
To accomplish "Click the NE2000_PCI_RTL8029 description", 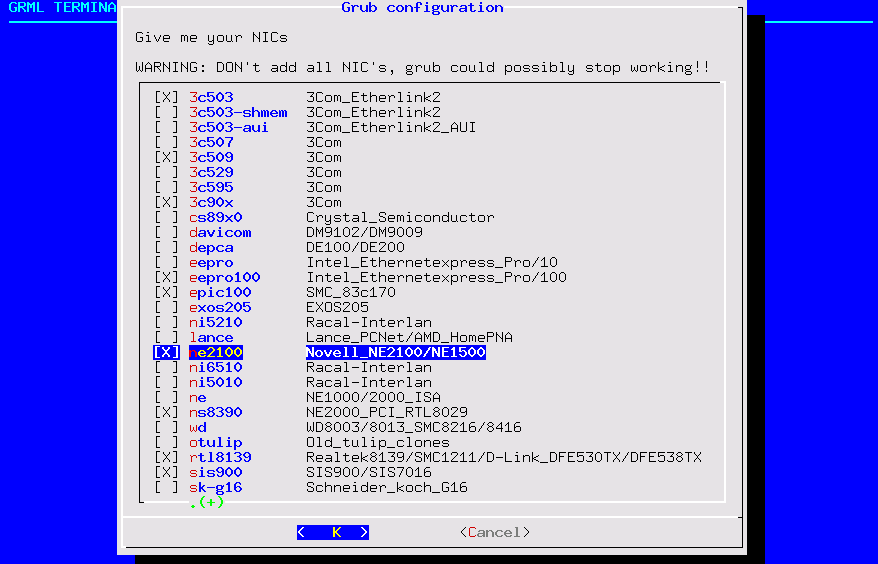I will tap(387, 412).
